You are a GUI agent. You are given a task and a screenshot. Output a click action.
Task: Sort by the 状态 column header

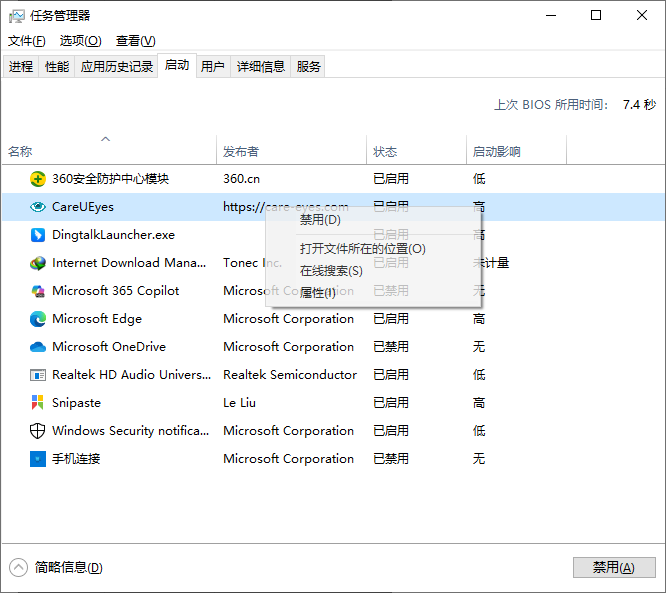click(x=416, y=150)
